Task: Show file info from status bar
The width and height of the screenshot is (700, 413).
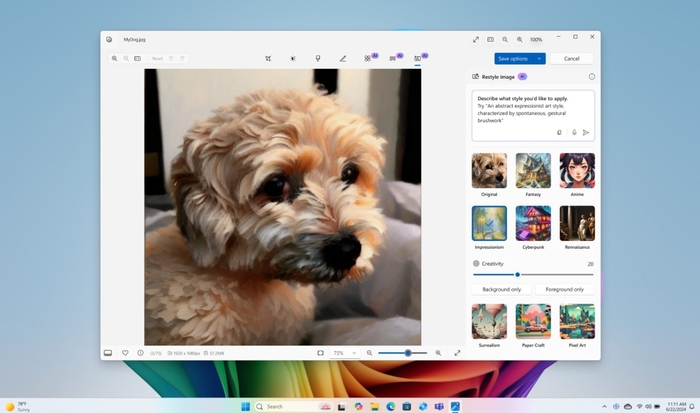Action: (x=140, y=353)
